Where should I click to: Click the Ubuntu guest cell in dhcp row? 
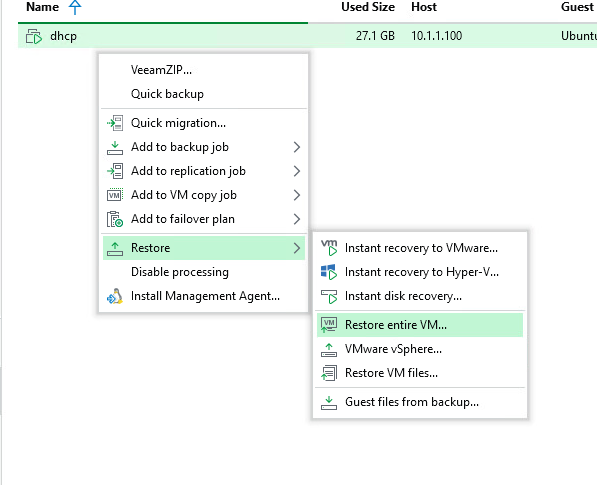(579, 36)
